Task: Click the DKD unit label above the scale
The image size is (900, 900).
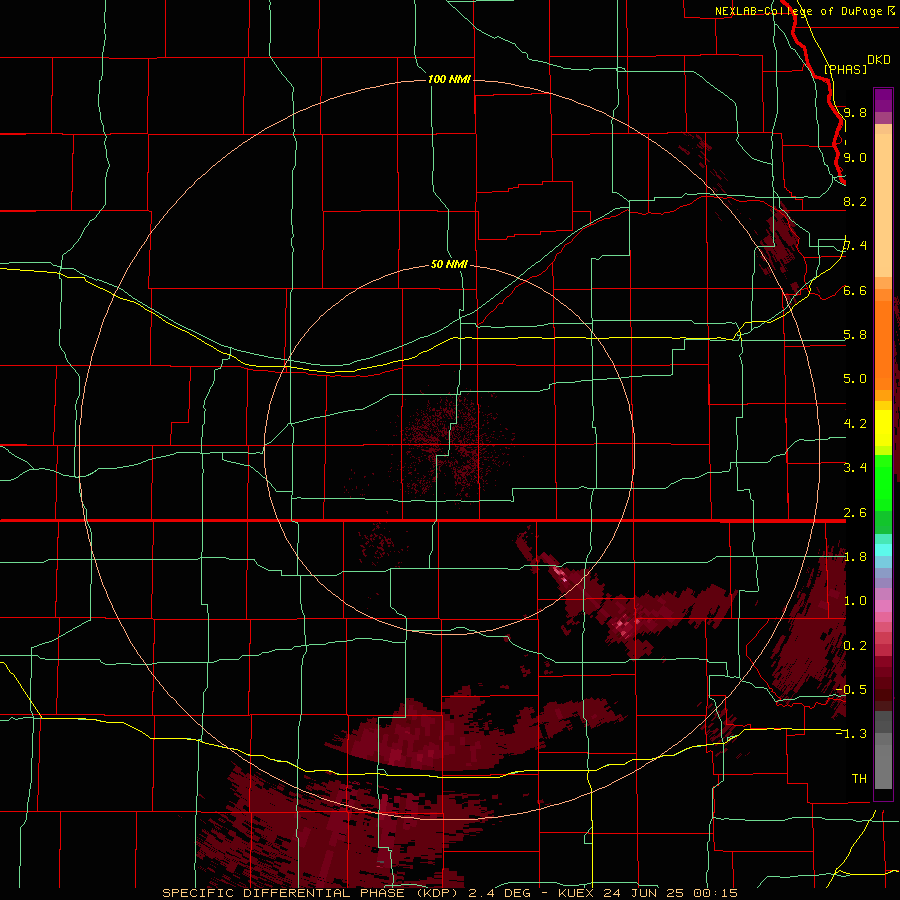Action: point(879,60)
